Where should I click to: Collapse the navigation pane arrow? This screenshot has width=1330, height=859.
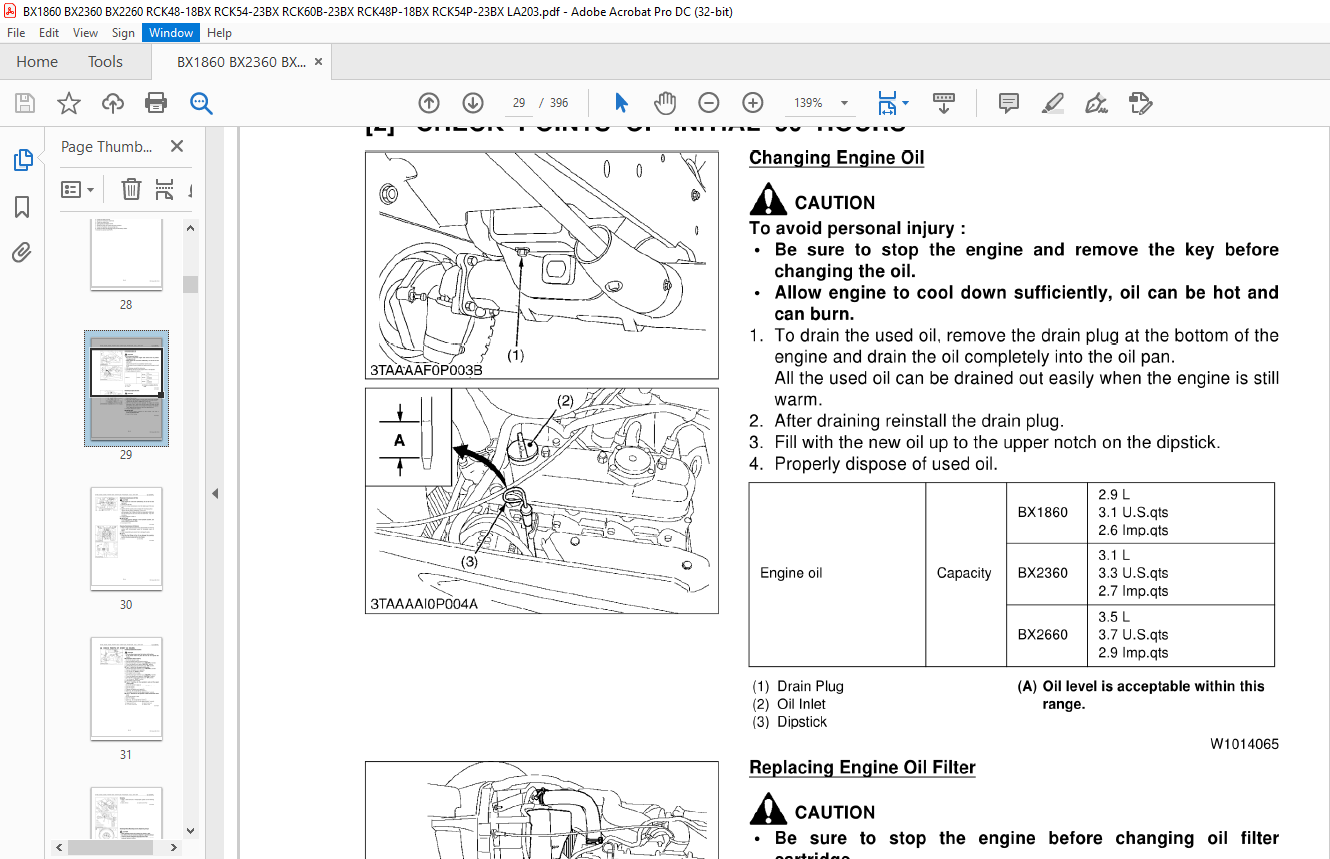tap(214, 493)
